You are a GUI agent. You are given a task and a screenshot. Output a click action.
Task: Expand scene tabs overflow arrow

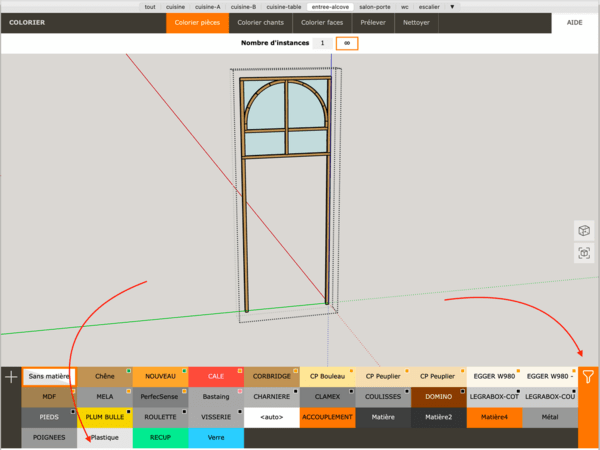pyautogui.click(x=453, y=6)
